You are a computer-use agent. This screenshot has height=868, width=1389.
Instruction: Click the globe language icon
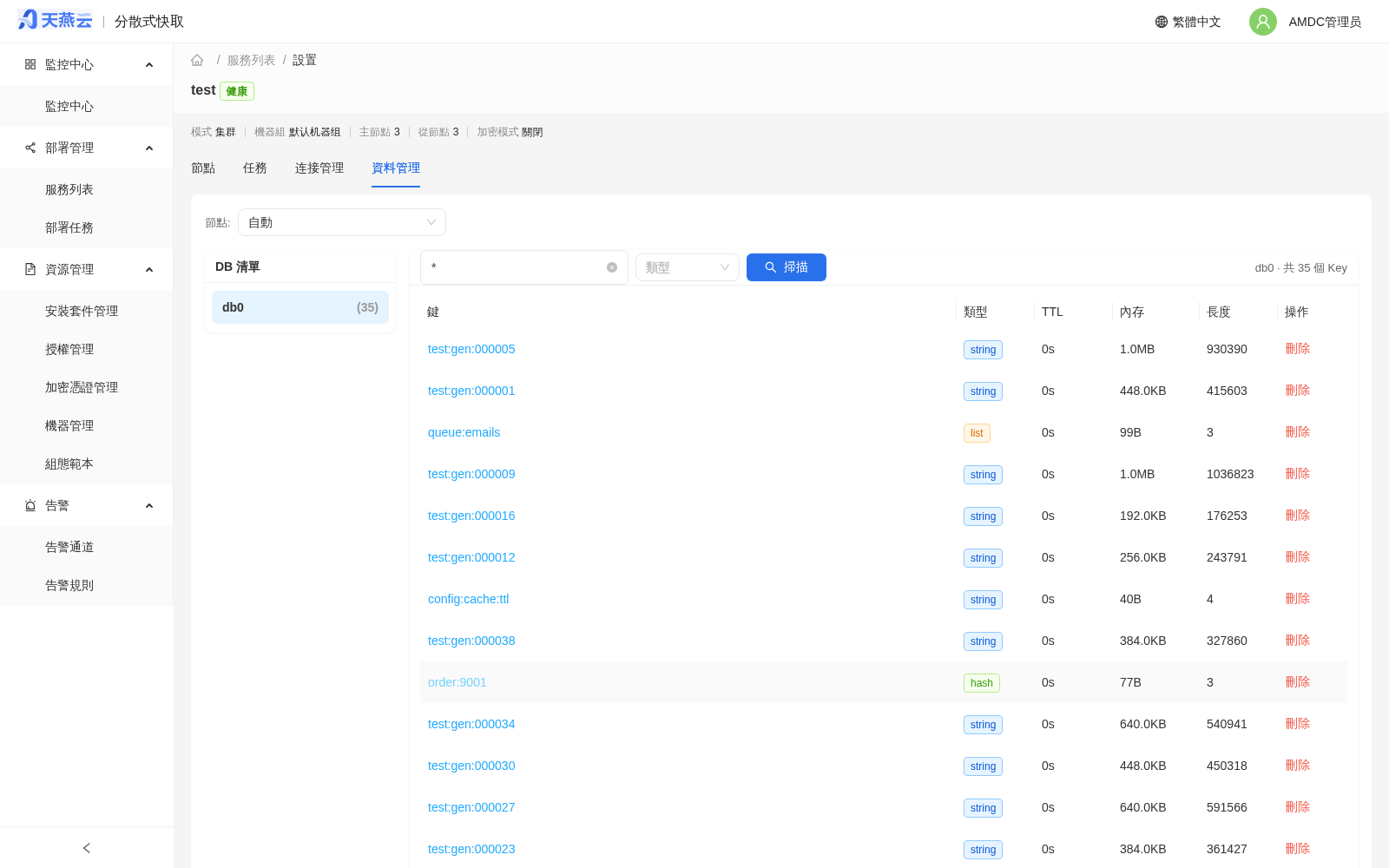tap(1162, 22)
